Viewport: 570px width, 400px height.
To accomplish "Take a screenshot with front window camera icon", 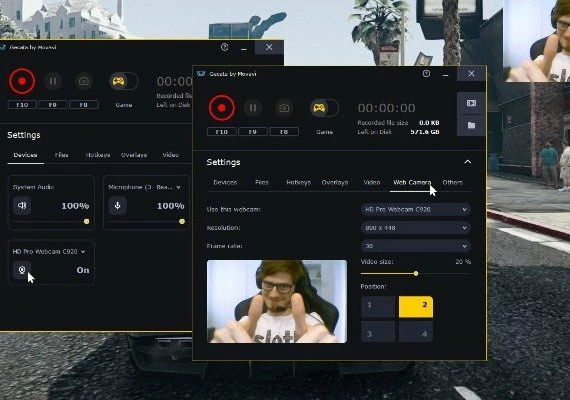I will tap(284, 108).
